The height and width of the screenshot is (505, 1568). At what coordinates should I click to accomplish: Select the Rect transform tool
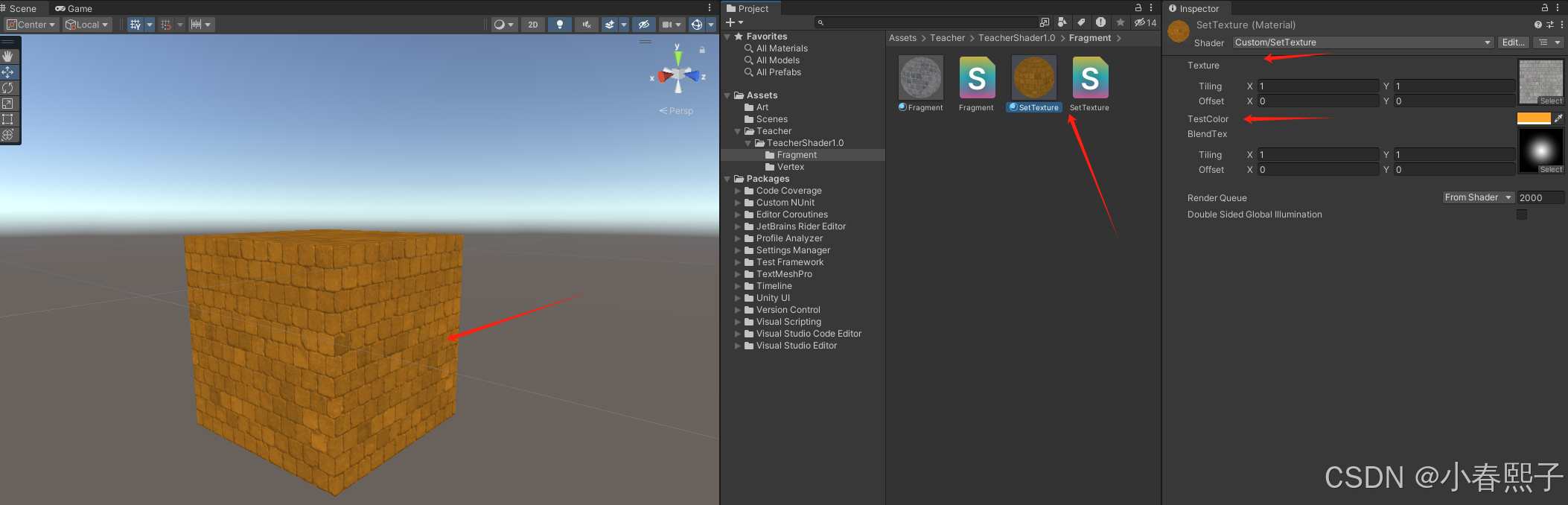[8, 119]
